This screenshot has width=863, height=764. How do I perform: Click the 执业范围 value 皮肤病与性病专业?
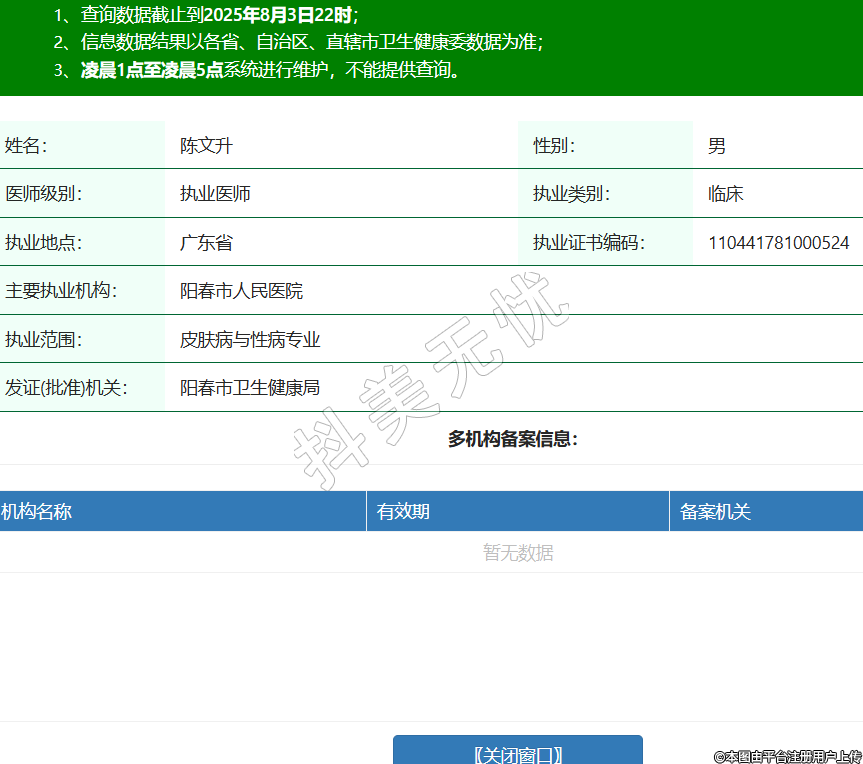pos(250,340)
